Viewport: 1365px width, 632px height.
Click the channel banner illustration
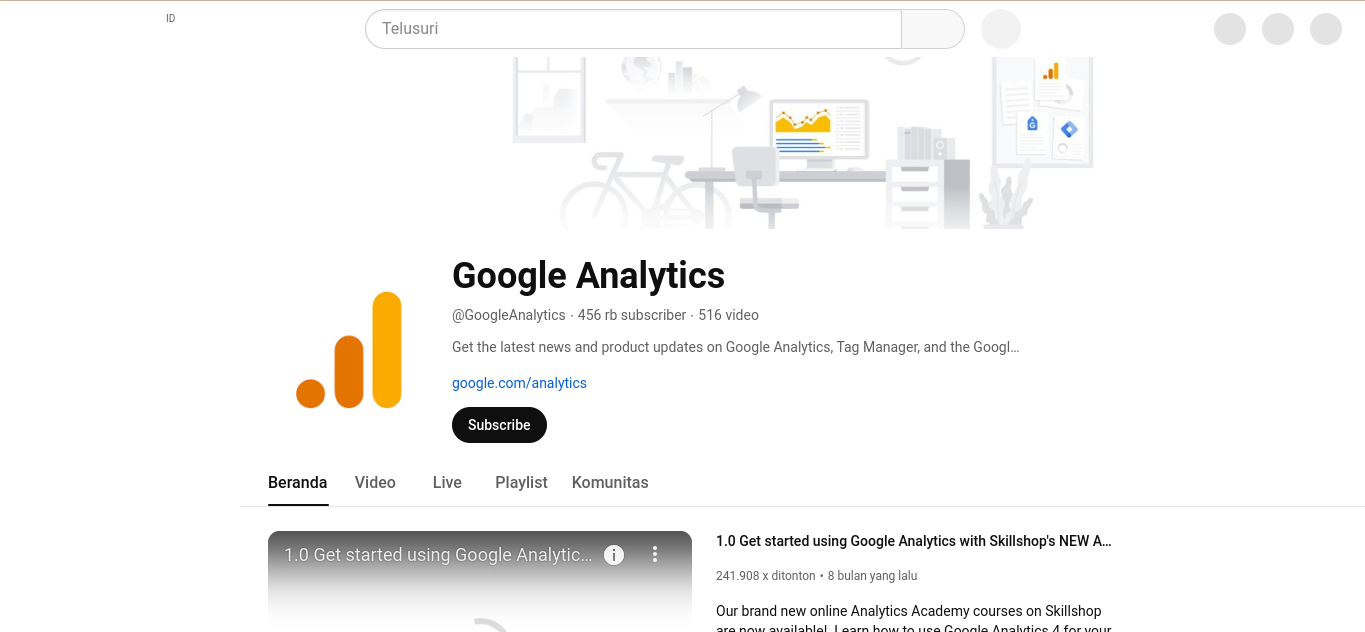click(802, 142)
